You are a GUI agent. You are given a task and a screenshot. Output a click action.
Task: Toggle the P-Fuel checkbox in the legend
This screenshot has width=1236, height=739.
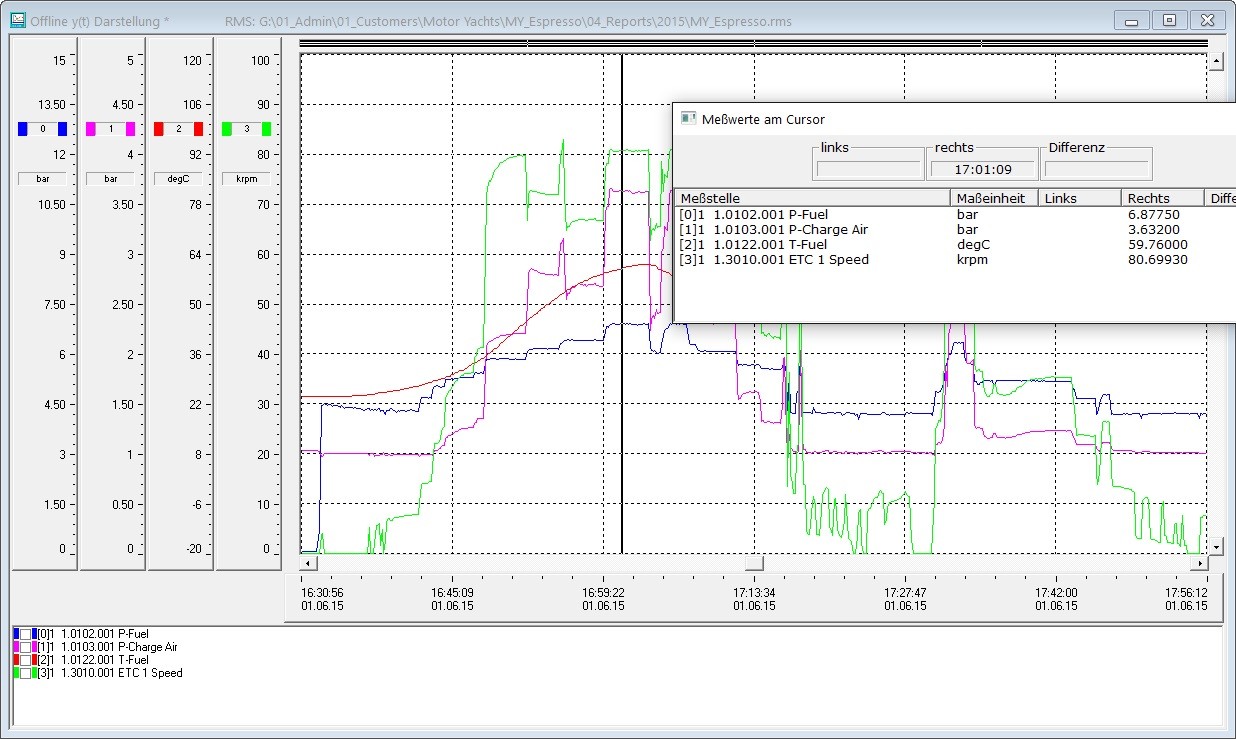coord(26,633)
